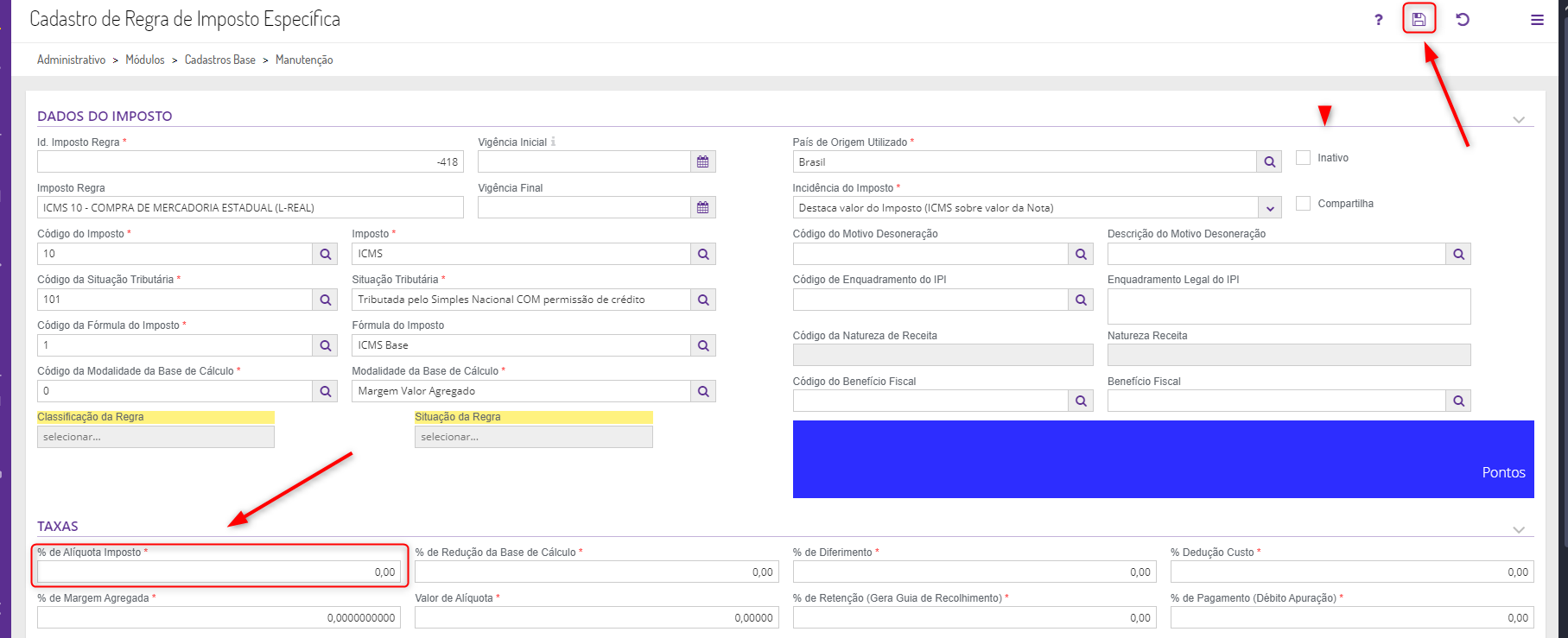This screenshot has width=1568, height=638.
Task: Go to Cadastros Base breadcrumb
Action: pos(219,60)
